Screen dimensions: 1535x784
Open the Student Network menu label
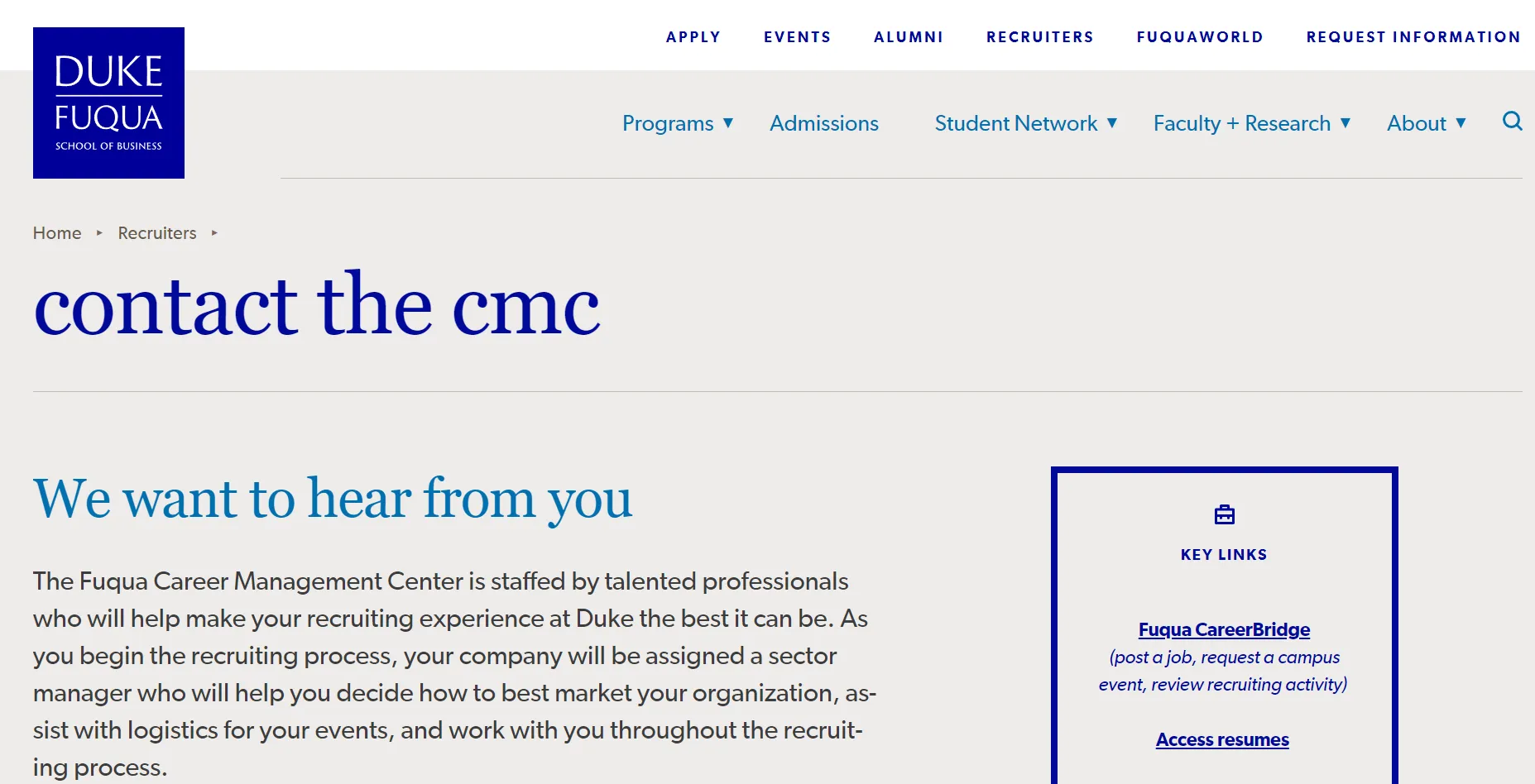[x=1015, y=123]
